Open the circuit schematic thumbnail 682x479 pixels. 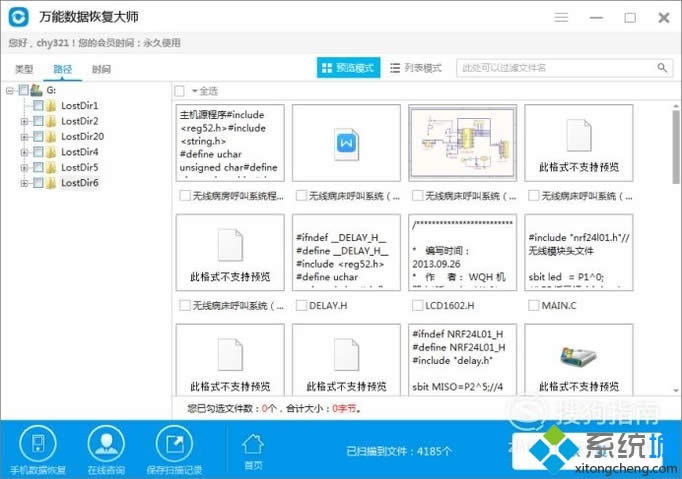[x=462, y=143]
